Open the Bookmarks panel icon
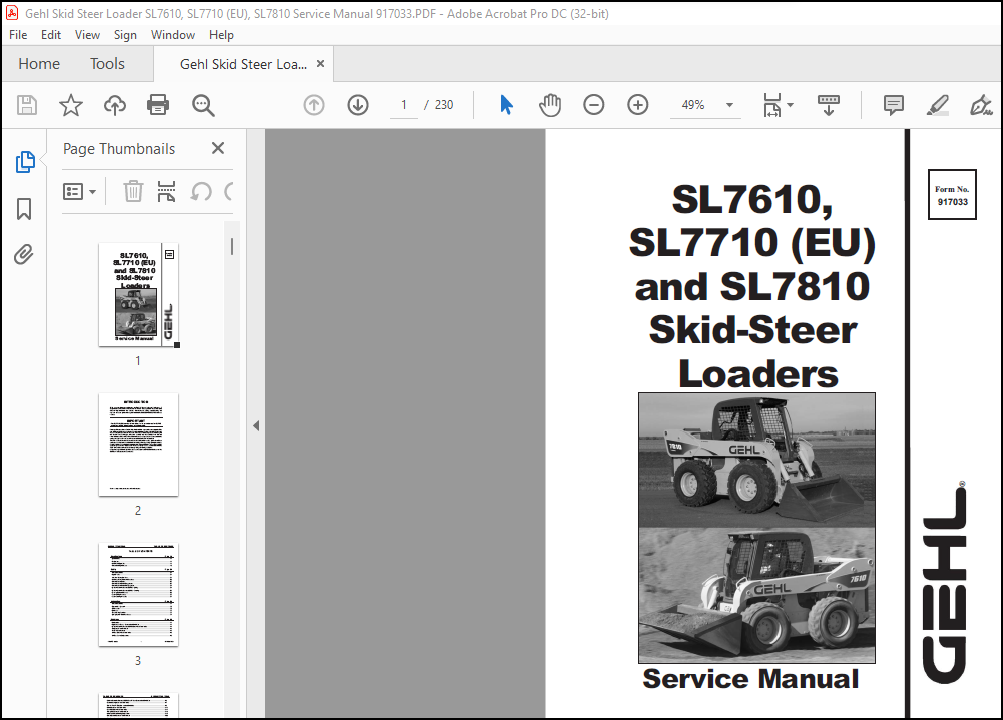 (x=24, y=208)
